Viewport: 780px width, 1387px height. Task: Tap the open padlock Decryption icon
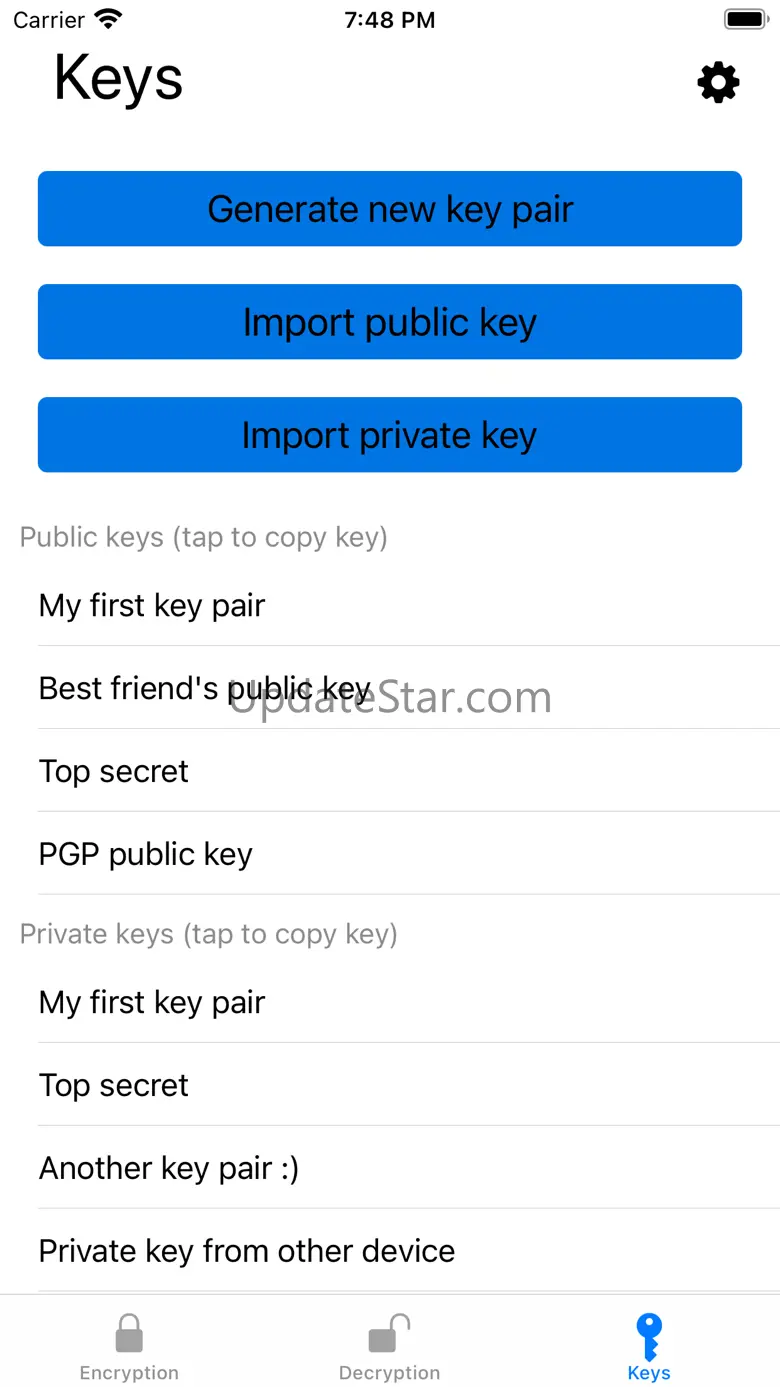click(389, 1333)
